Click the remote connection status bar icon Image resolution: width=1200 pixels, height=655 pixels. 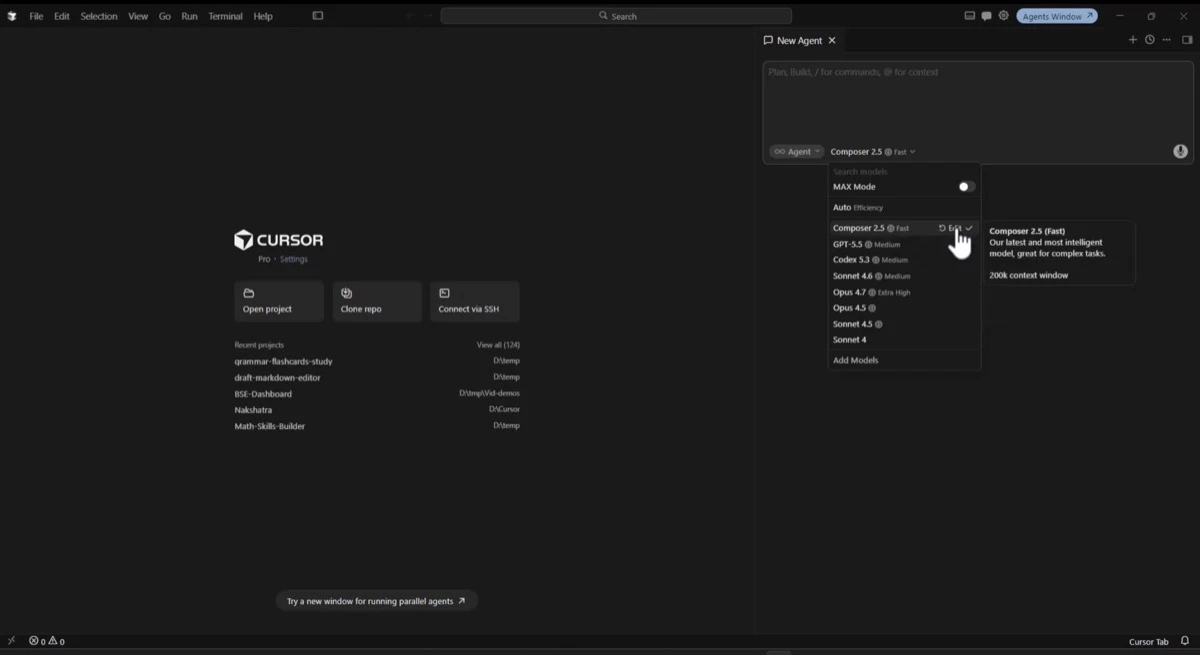[11, 641]
